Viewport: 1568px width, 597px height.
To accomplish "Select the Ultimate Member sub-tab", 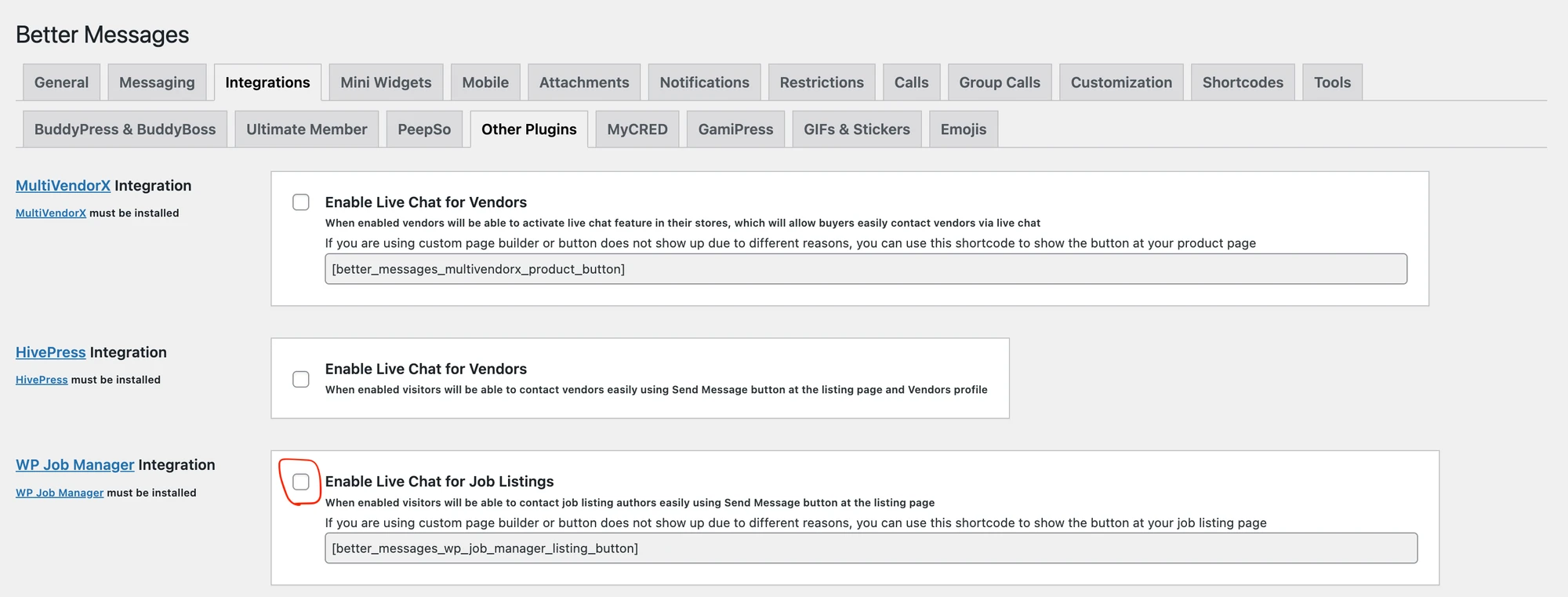I will pyautogui.click(x=307, y=129).
